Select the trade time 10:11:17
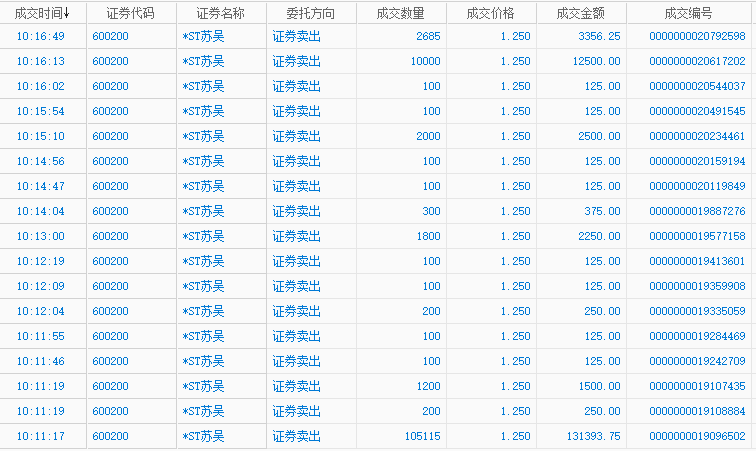The height and width of the screenshot is (451, 756). 40,437
